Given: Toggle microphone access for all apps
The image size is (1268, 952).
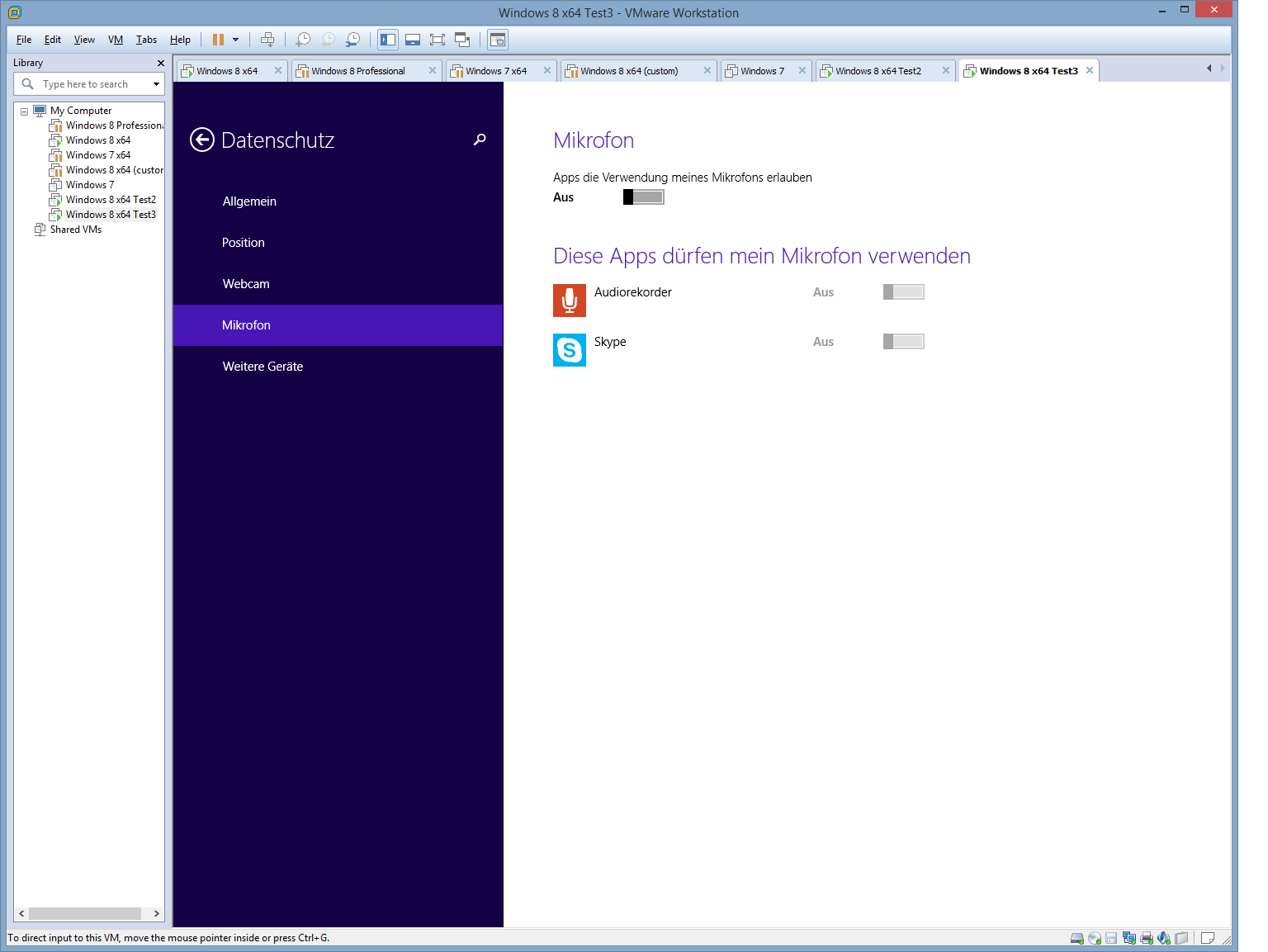Looking at the screenshot, I should tap(644, 197).
